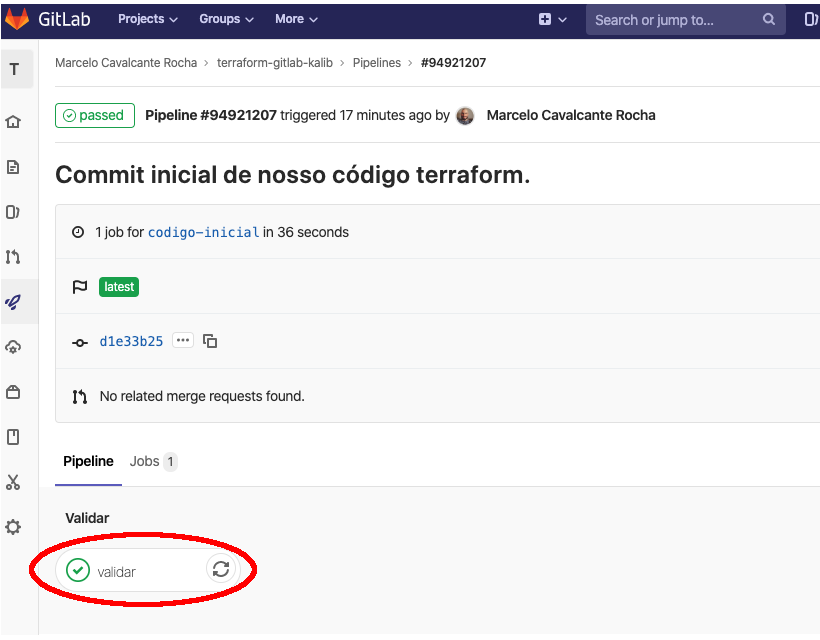Viewport: 820px width, 640px height.
Task: Expand the More menu in the top navigation
Action: [295, 18]
